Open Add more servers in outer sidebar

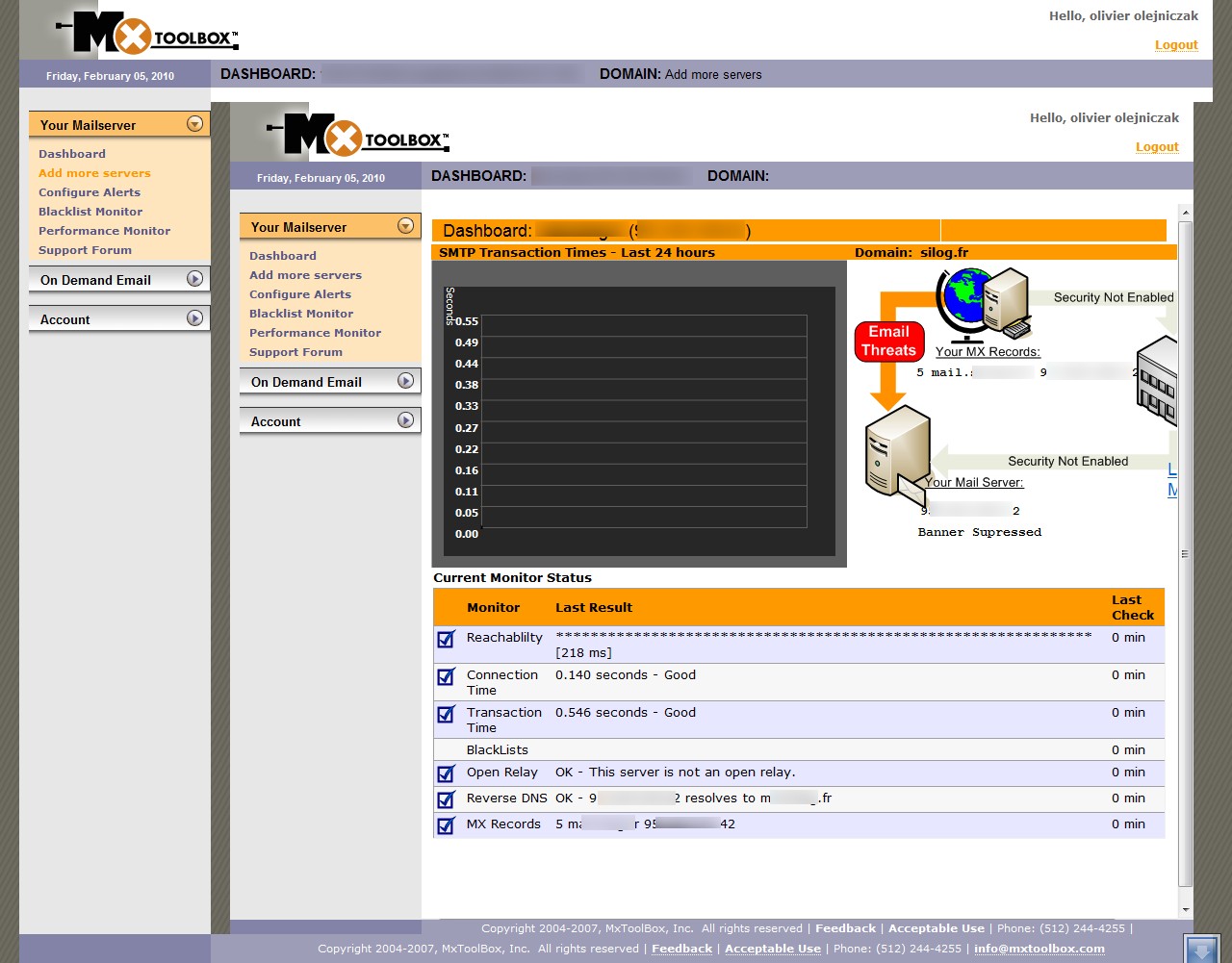click(94, 173)
